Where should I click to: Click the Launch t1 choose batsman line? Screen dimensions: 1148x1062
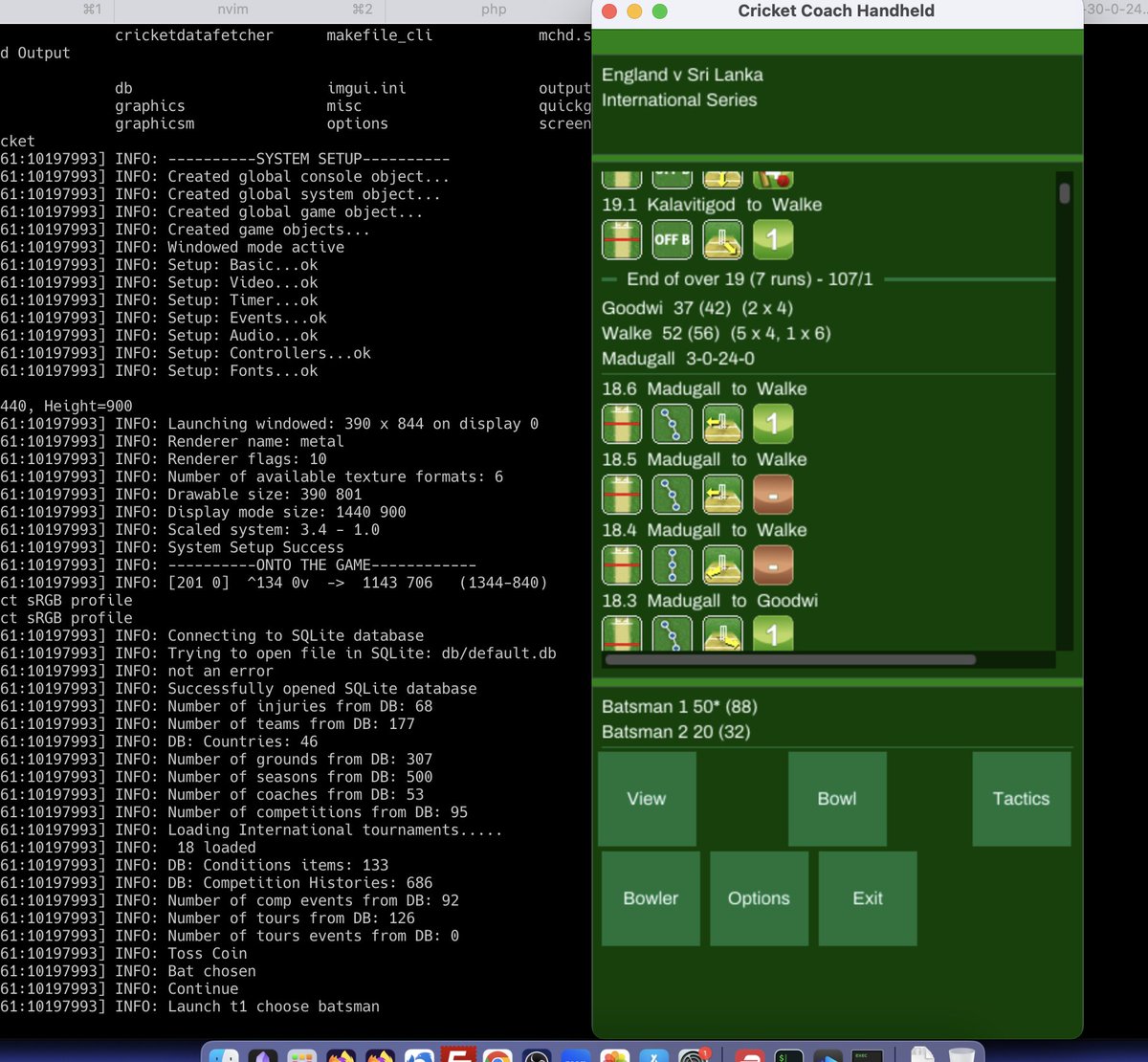[x=189, y=1007]
